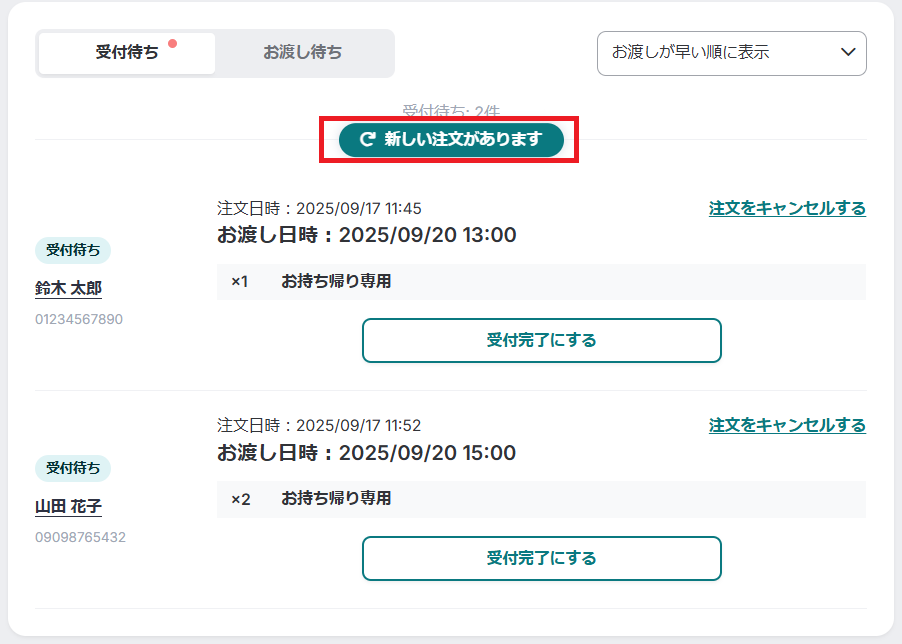Cancel the order from 鈴木 太郎
This screenshot has height=644, width=902.
(787, 208)
